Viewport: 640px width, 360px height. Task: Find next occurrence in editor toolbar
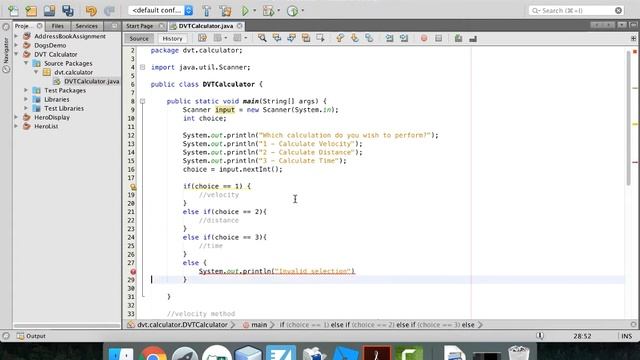coord(291,38)
